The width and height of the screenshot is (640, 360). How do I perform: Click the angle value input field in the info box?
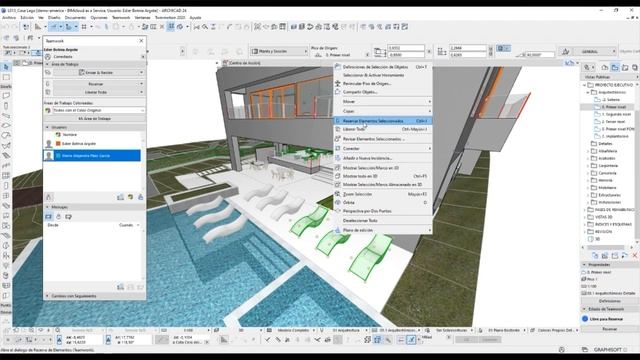pyautogui.click(x=540, y=54)
